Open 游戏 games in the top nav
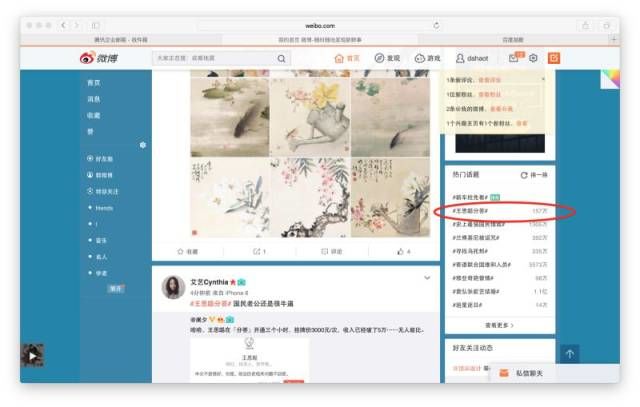This screenshot has height=407, width=640. point(427,58)
